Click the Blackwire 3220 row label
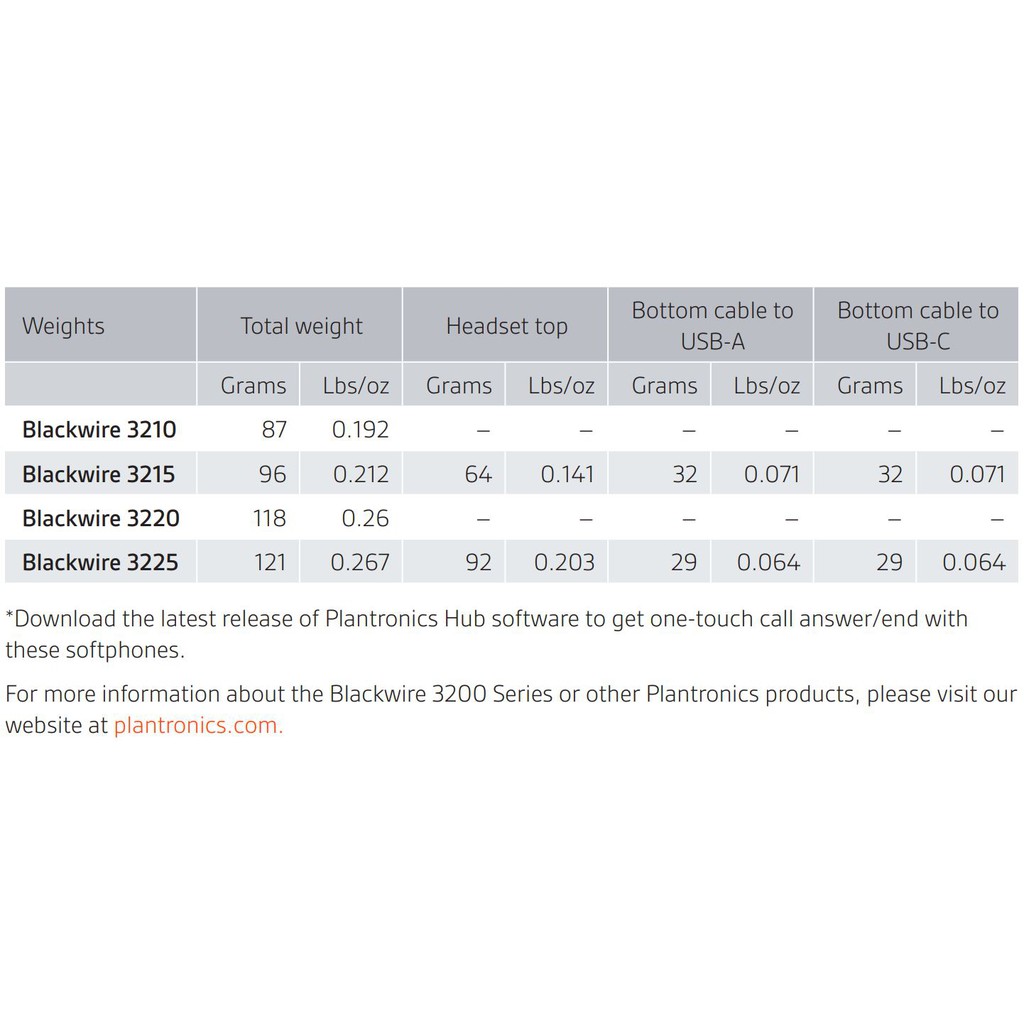Image resolution: width=1024 pixels, height=1024 pixels. click(100, 518)
